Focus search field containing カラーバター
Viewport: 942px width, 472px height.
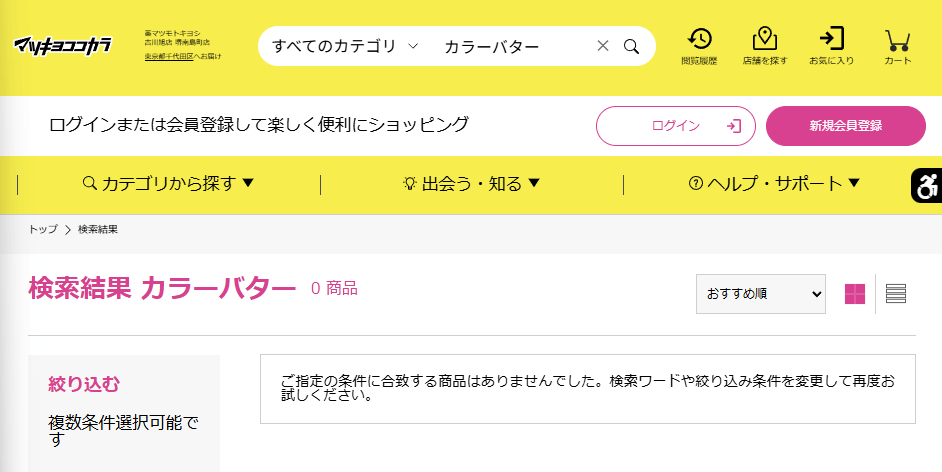pyautogui.click(x=514, y=46)
